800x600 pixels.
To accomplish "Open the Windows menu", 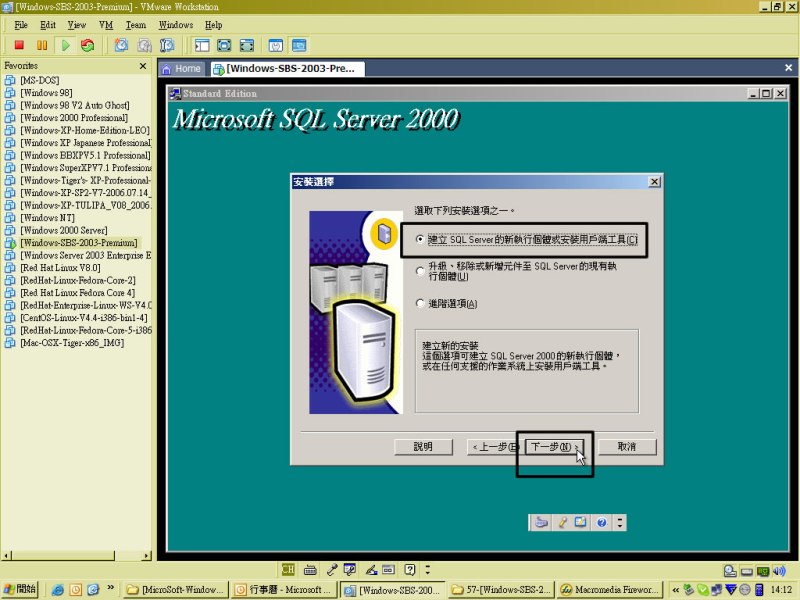I will (176, 24).
